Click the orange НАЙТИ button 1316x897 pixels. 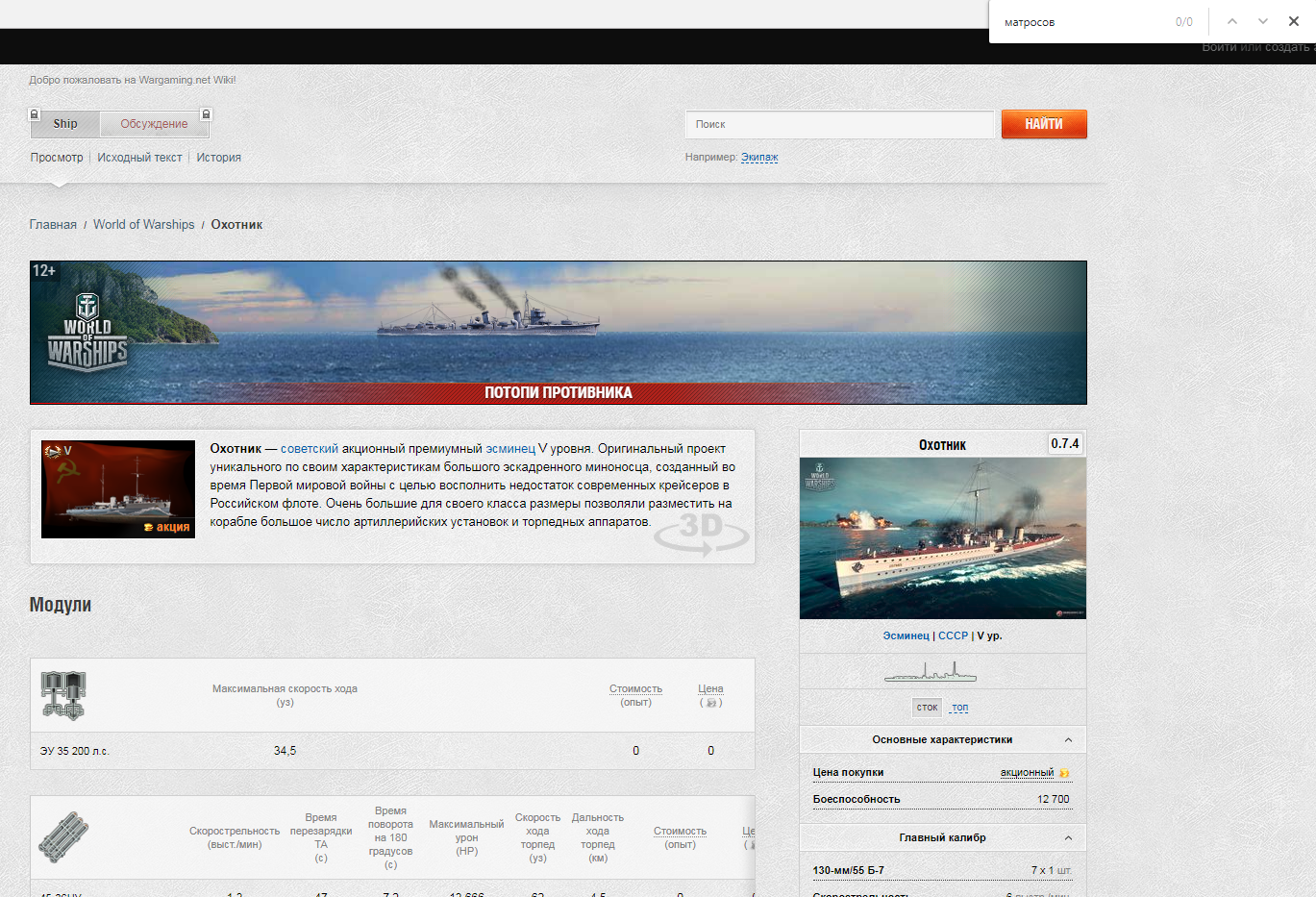tap(1044, 124)
